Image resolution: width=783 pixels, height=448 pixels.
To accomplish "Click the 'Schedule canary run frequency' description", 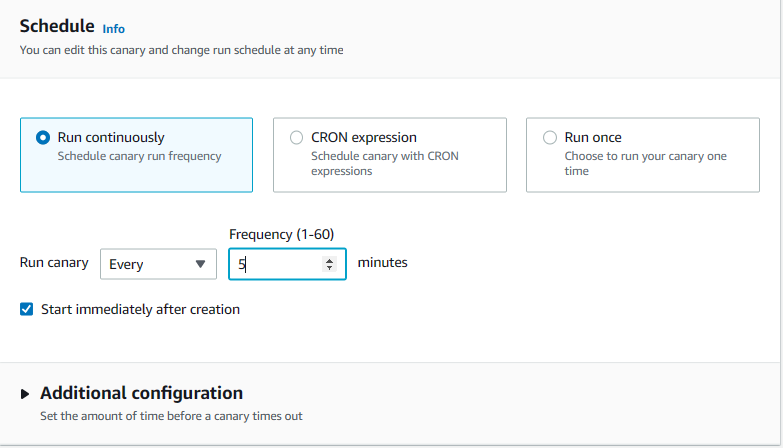I will (139, 156).
